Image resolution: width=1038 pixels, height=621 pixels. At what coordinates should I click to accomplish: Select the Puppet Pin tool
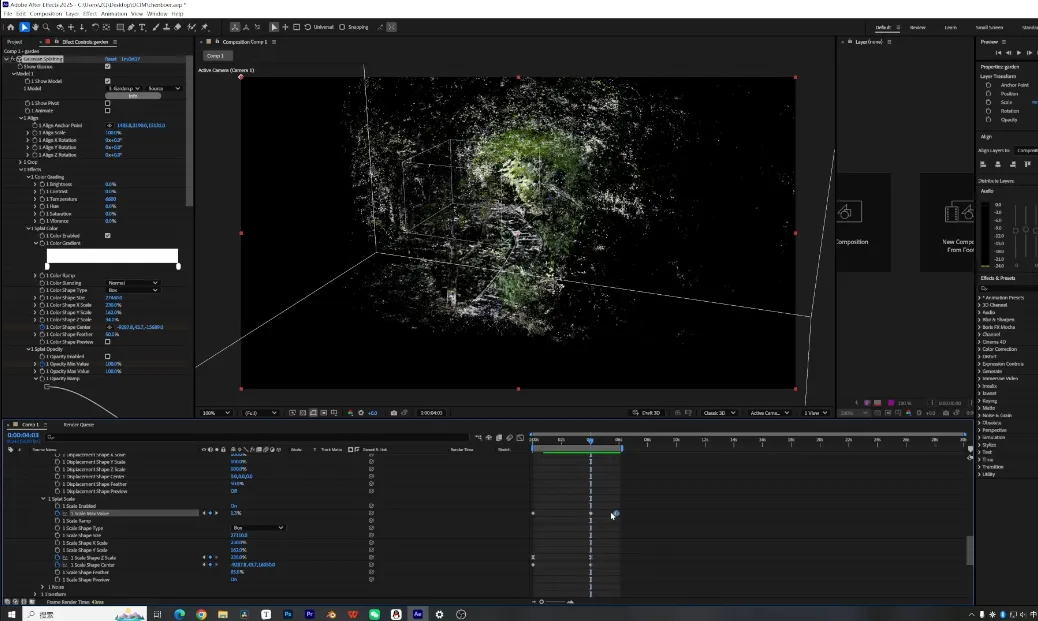tap(205, 27)
